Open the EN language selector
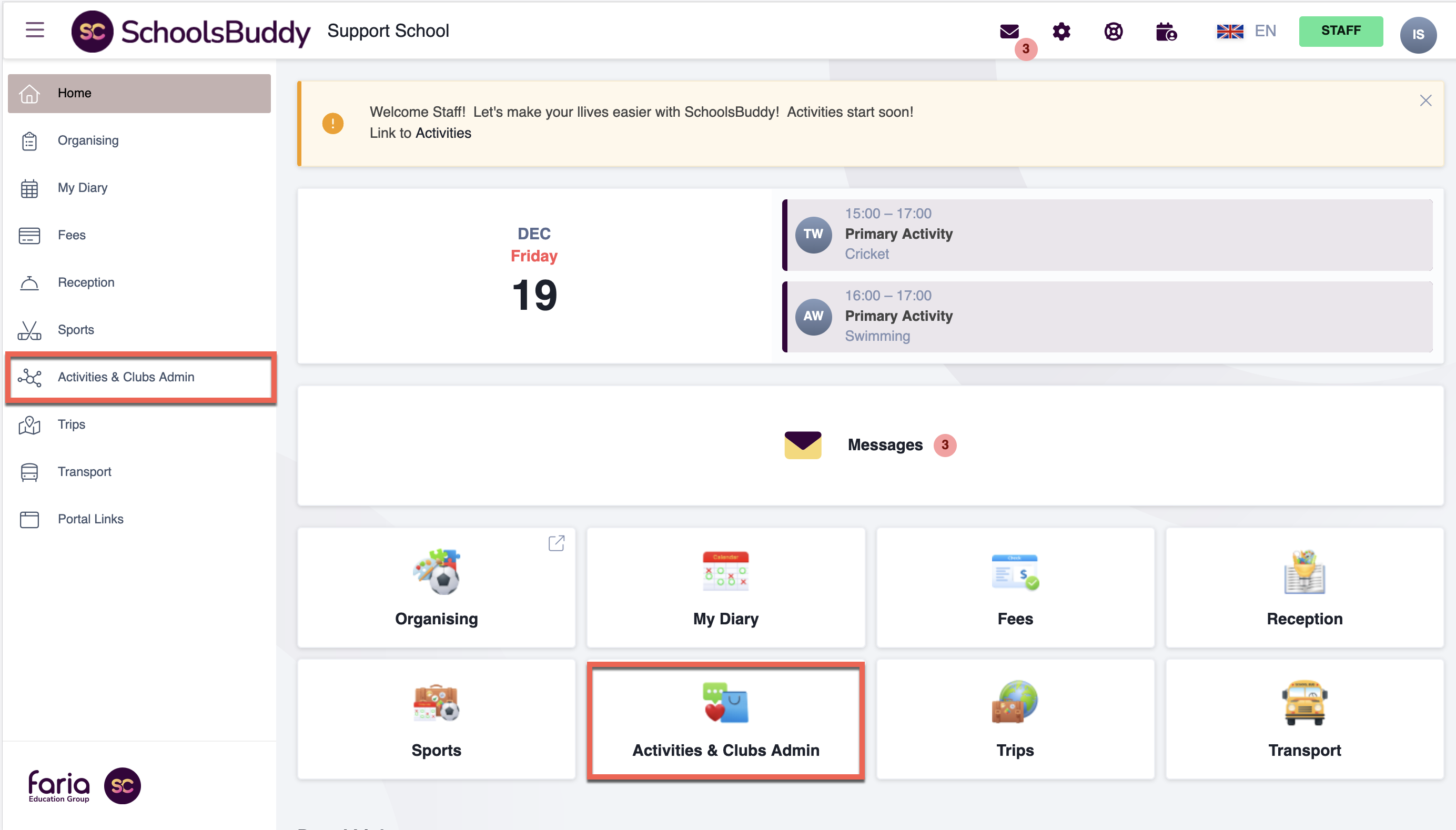The height and width of the screenshot is (830, 1456). click(x=1246, y=32)
